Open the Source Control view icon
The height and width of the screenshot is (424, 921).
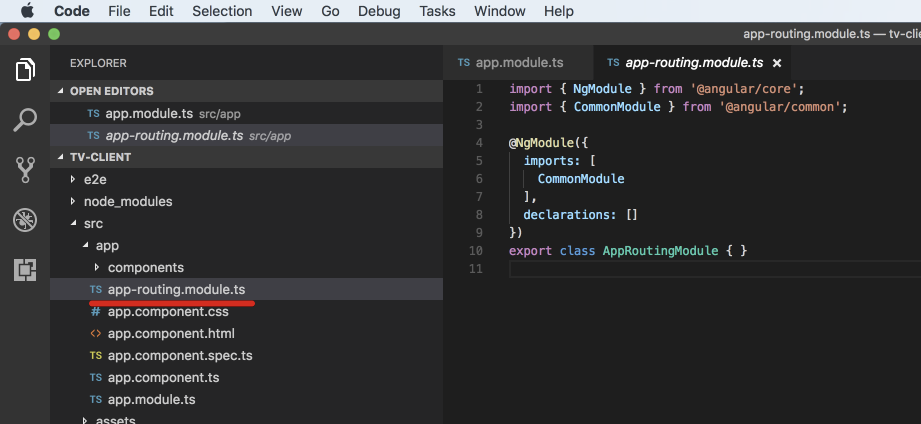tap(25, 170)
